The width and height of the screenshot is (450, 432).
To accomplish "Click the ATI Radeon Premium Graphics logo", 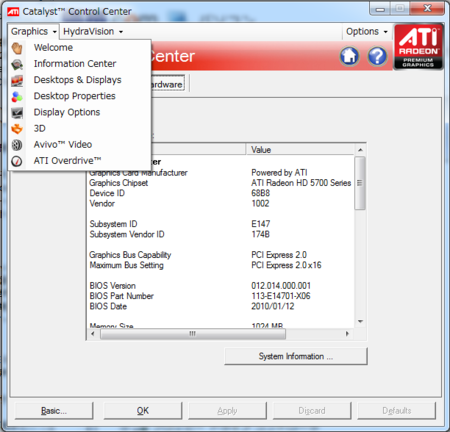I will click(x=419, y=47).
